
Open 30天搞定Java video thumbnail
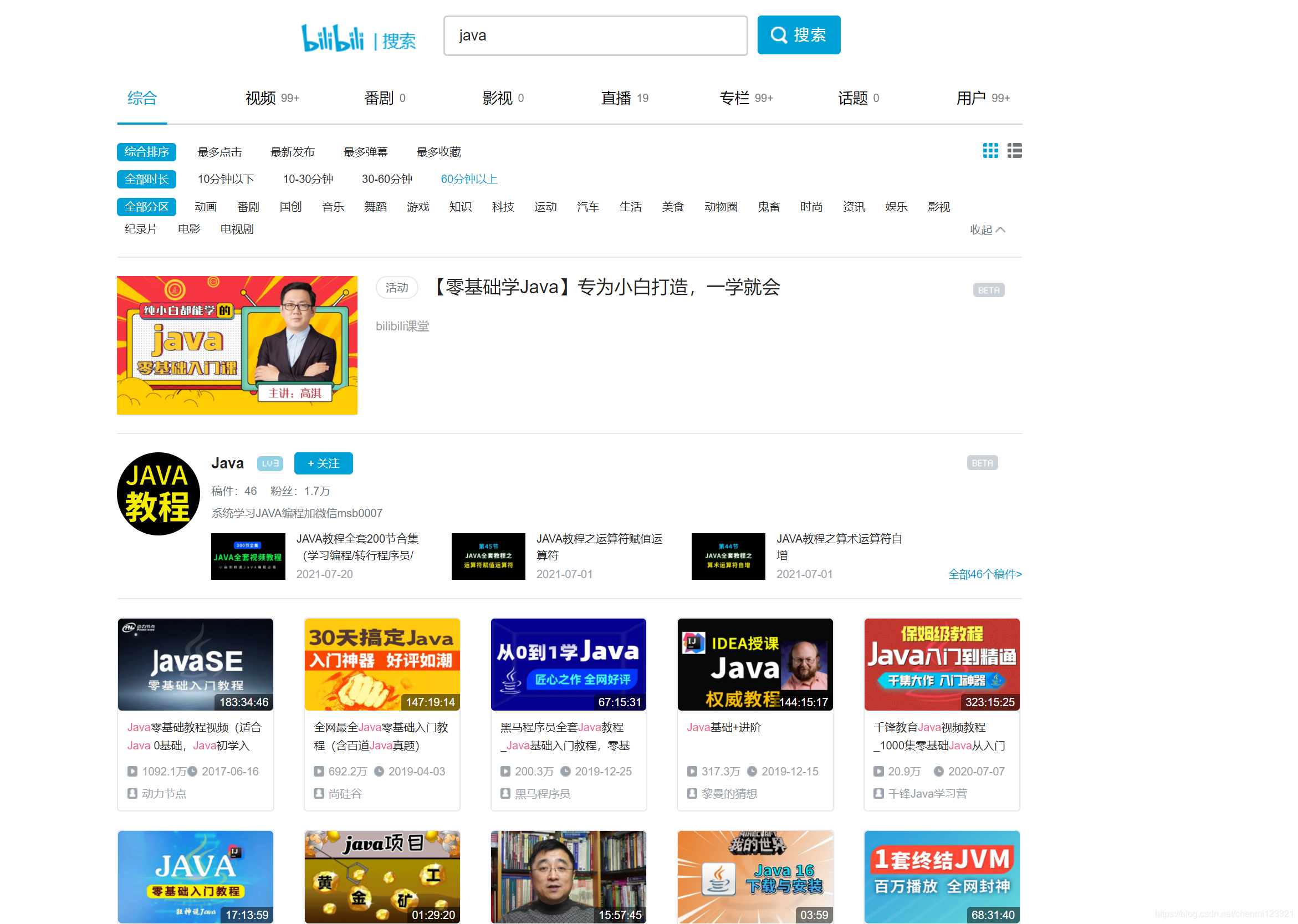click(x=382, y=665)
